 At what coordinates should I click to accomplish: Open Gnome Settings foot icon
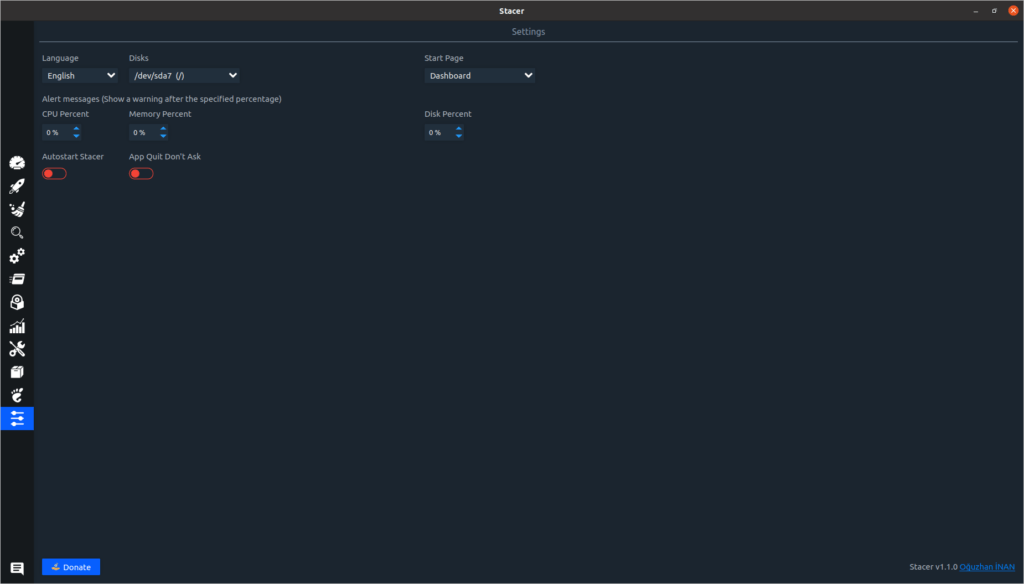tap(17, 395)
